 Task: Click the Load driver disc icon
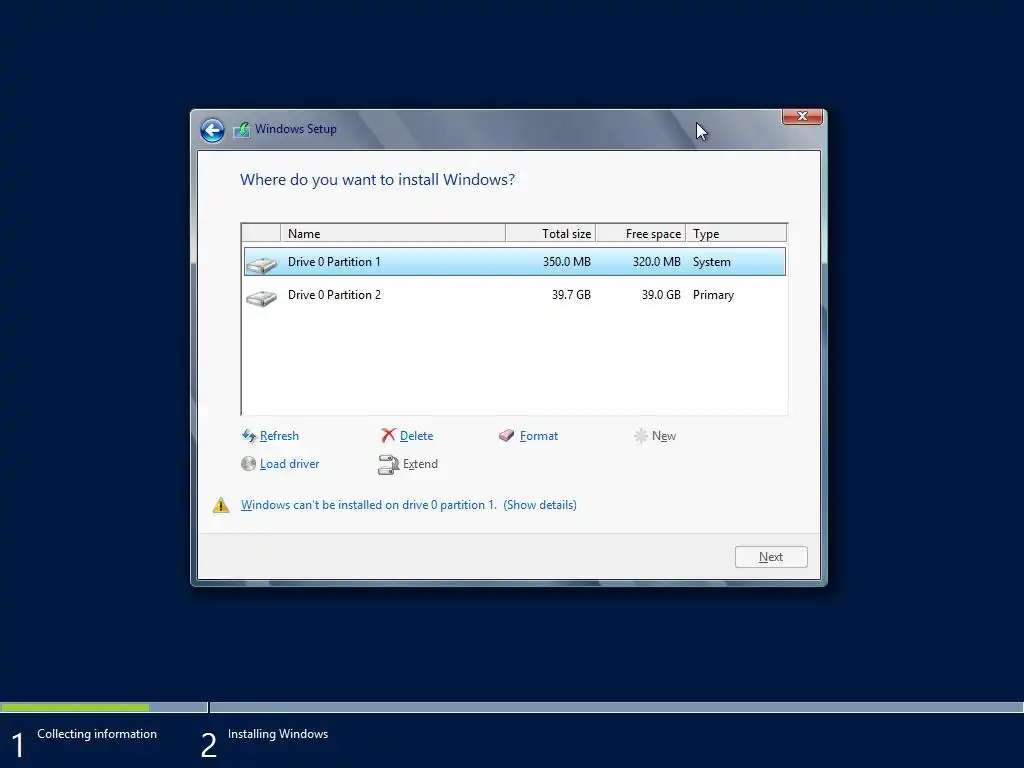(x=248, y=464)
